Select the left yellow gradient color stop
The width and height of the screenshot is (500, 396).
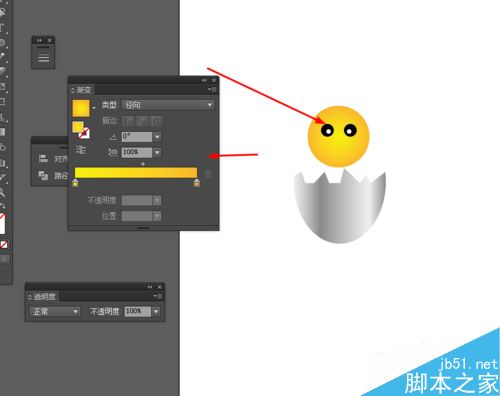click(75, 183)
